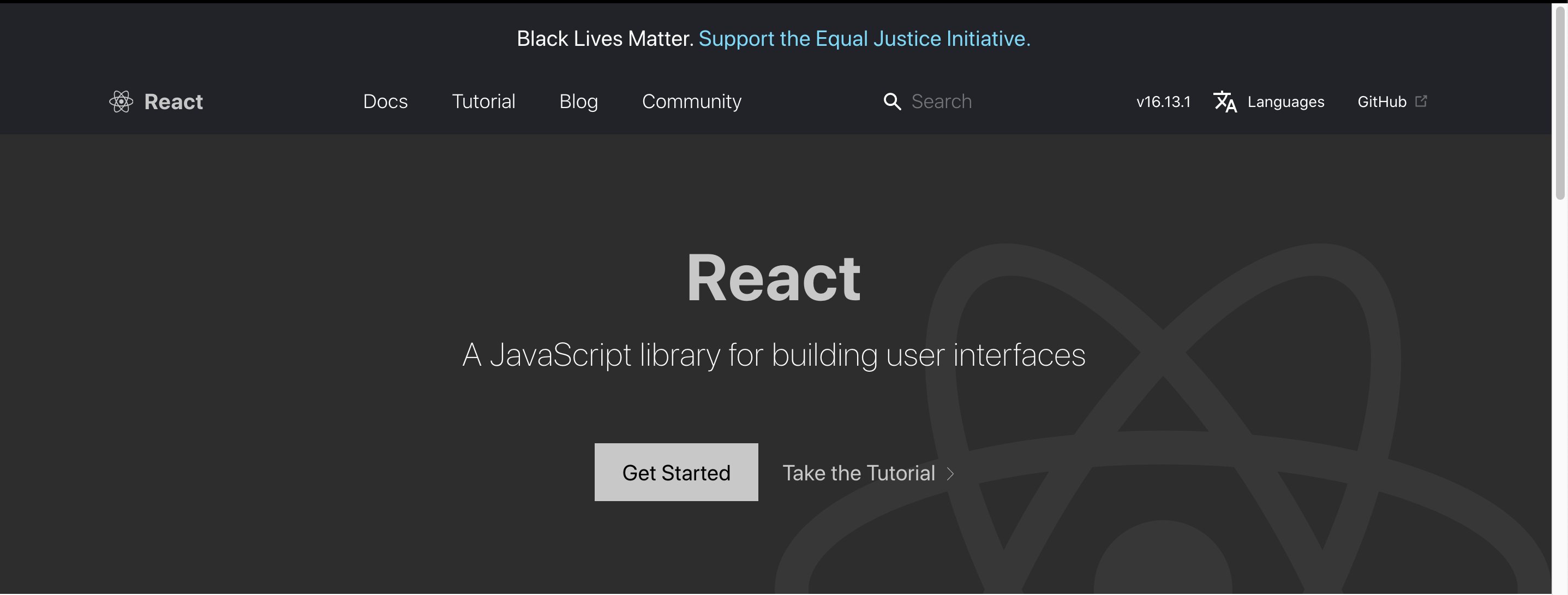This screenshot has height=595, width=1568.
Task: Open the Community nav item
Action: click(x=691, y=102)
